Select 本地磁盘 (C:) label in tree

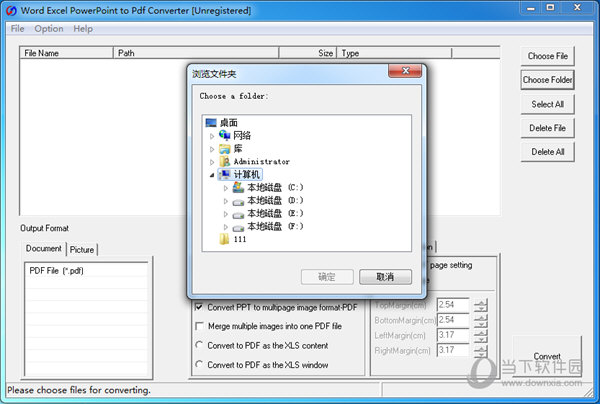275,187
